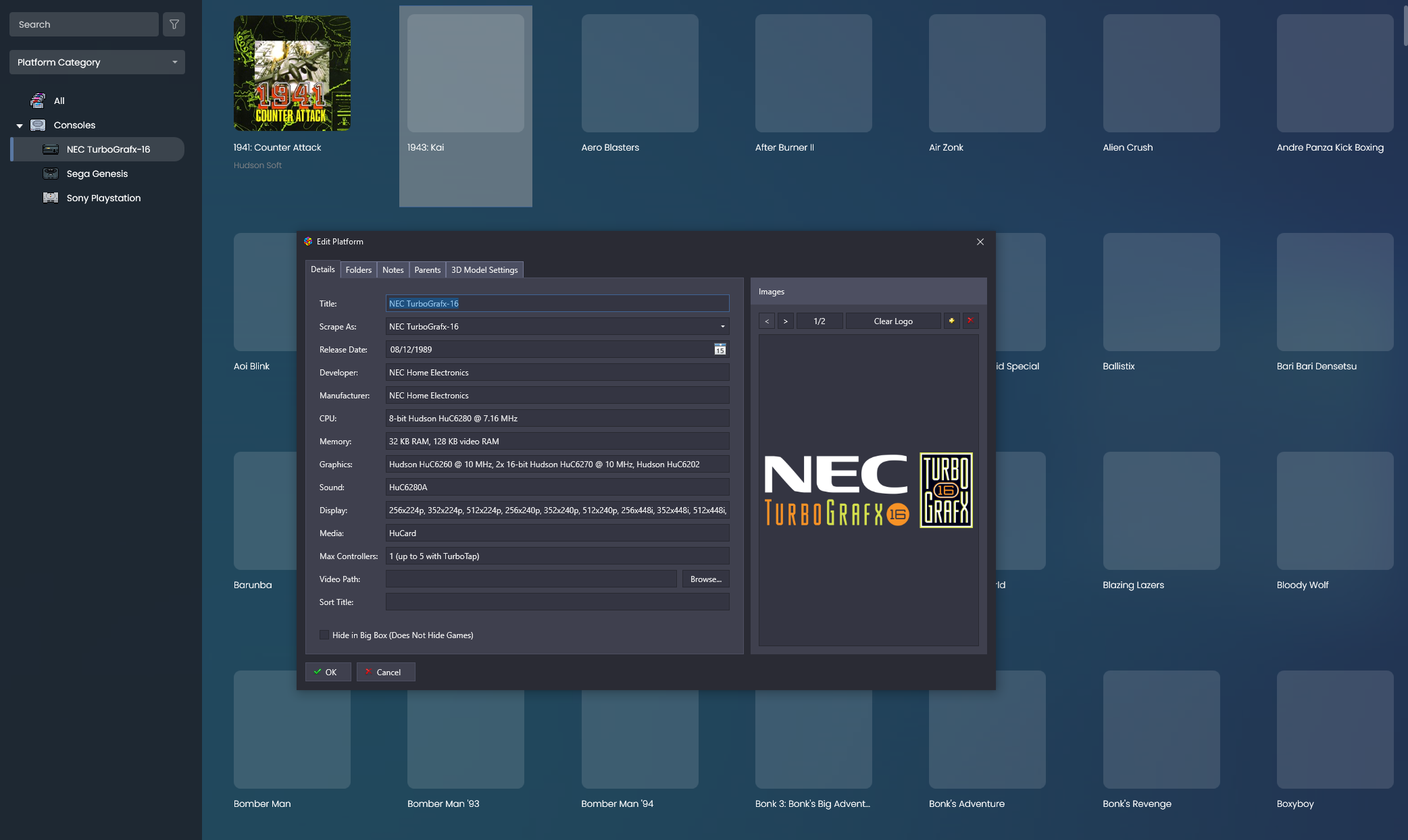Click the NEC TurboGrafx-16 console icon
Image resolution: width=1408 pixels, height=840 pixels.
tap(51, 149)
